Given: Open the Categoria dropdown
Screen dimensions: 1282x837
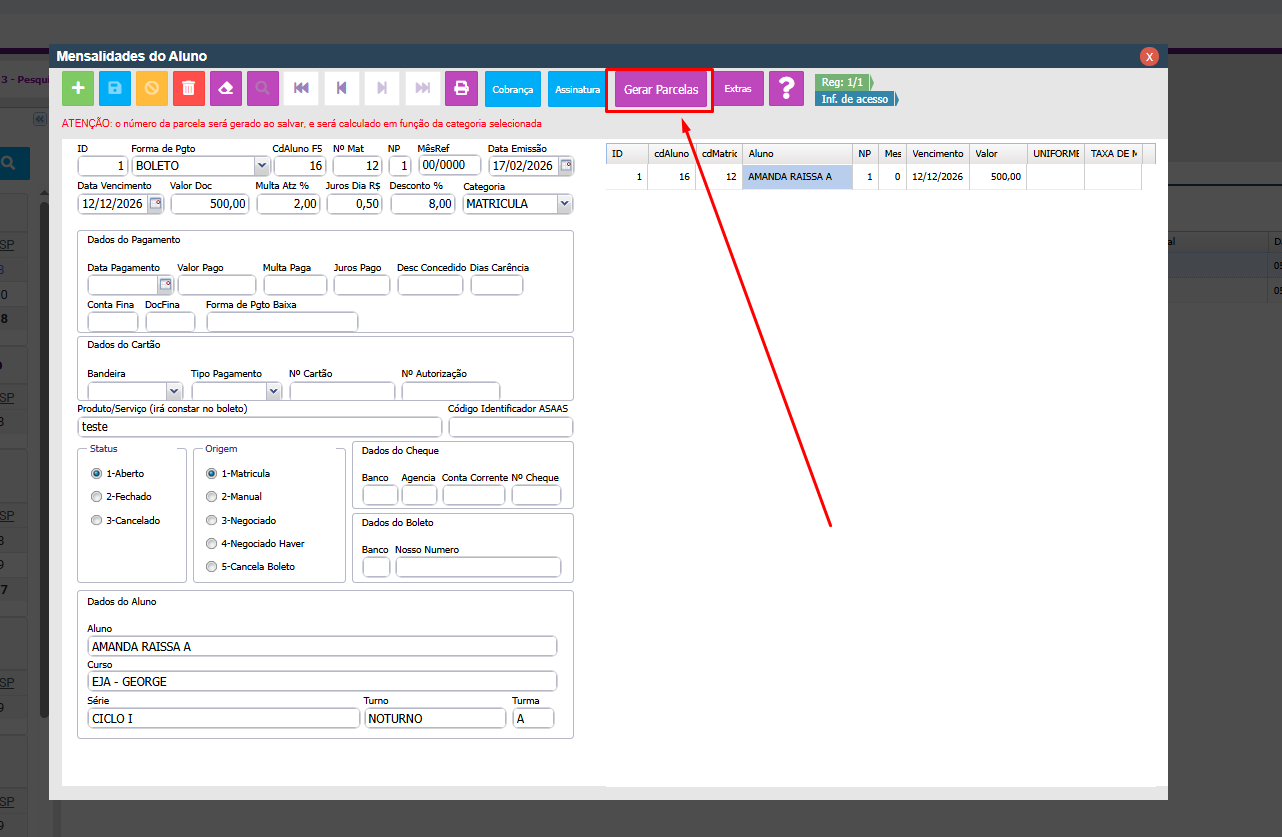Looking at the screenshot, I should (564, 204).
